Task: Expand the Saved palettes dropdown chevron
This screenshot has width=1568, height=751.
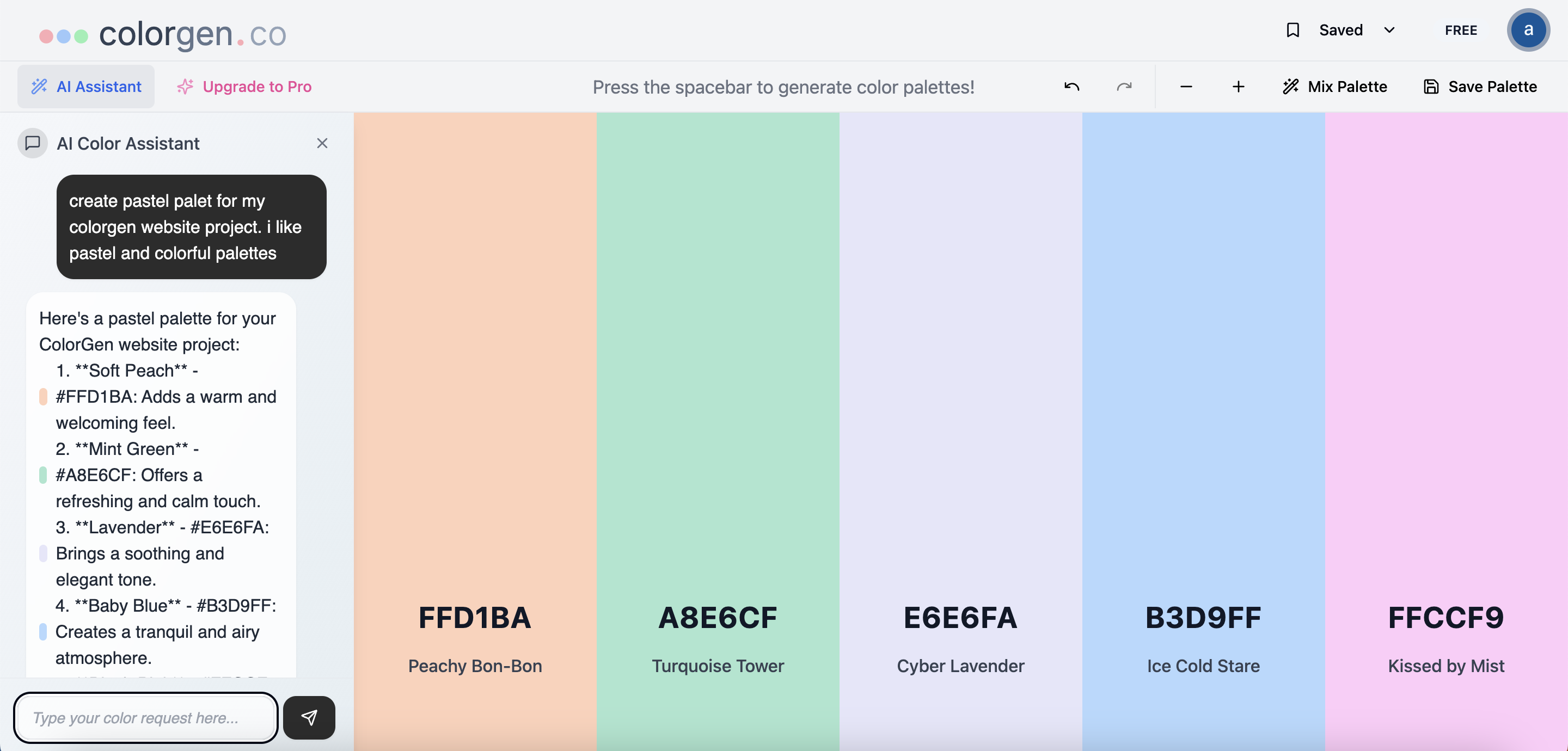Action: point(1389,30)
